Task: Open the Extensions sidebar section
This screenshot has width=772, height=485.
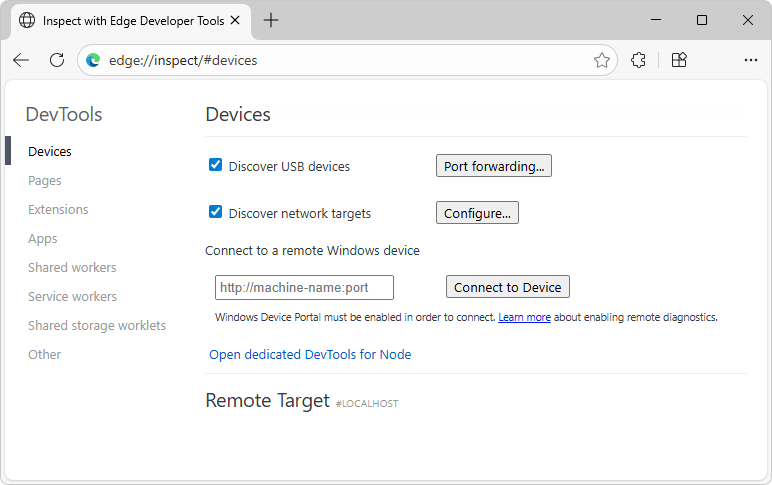Action: (58, 210)
